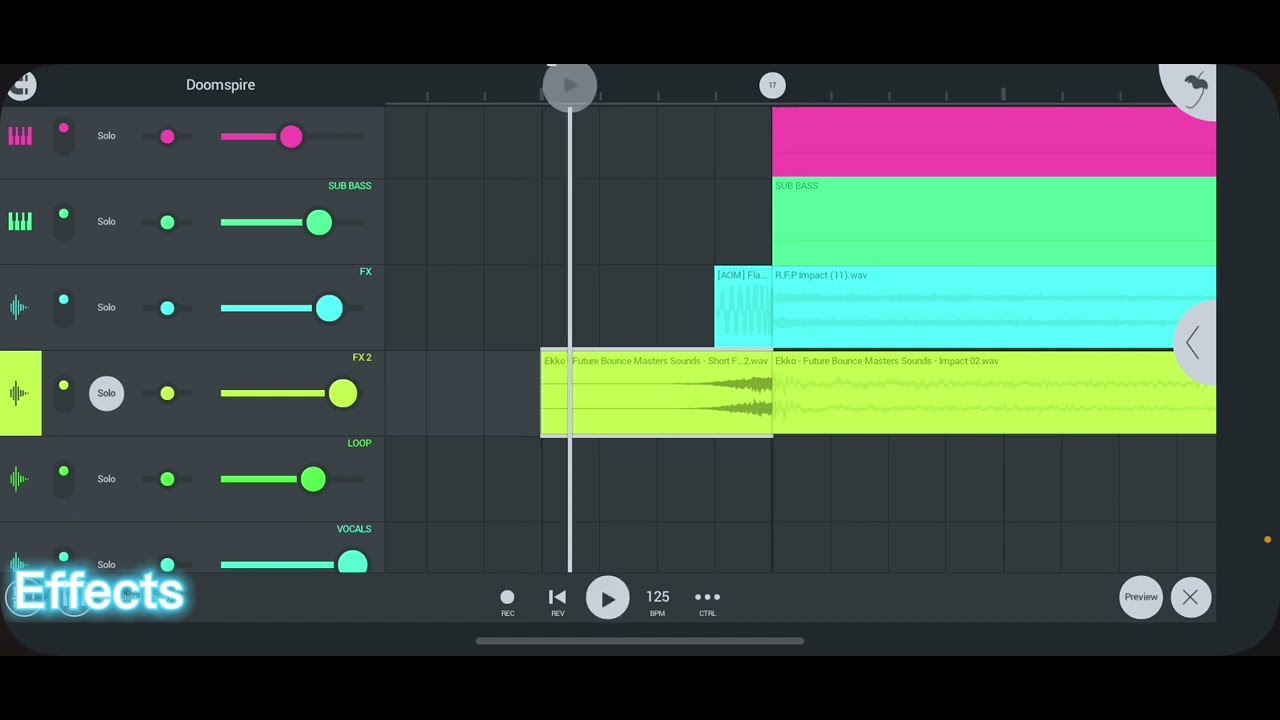Open the CTRL three-dots menu
This screenshot has width=1280, height=720.
click(x=707, y=601)
